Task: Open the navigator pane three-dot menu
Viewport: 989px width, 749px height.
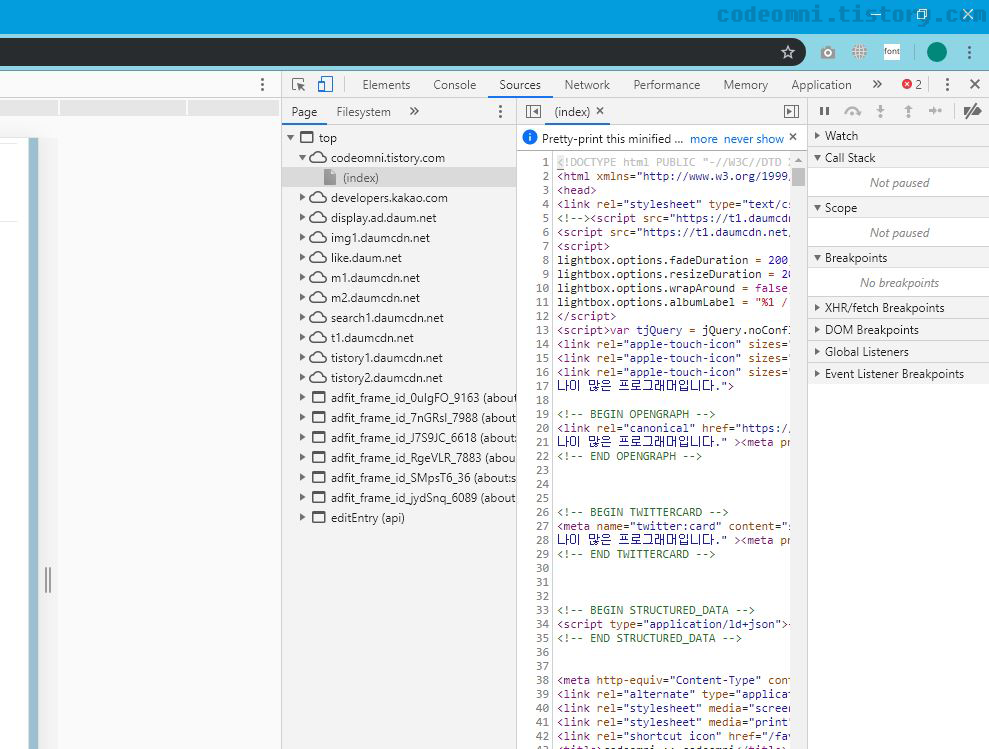Action: coord(500,112)
